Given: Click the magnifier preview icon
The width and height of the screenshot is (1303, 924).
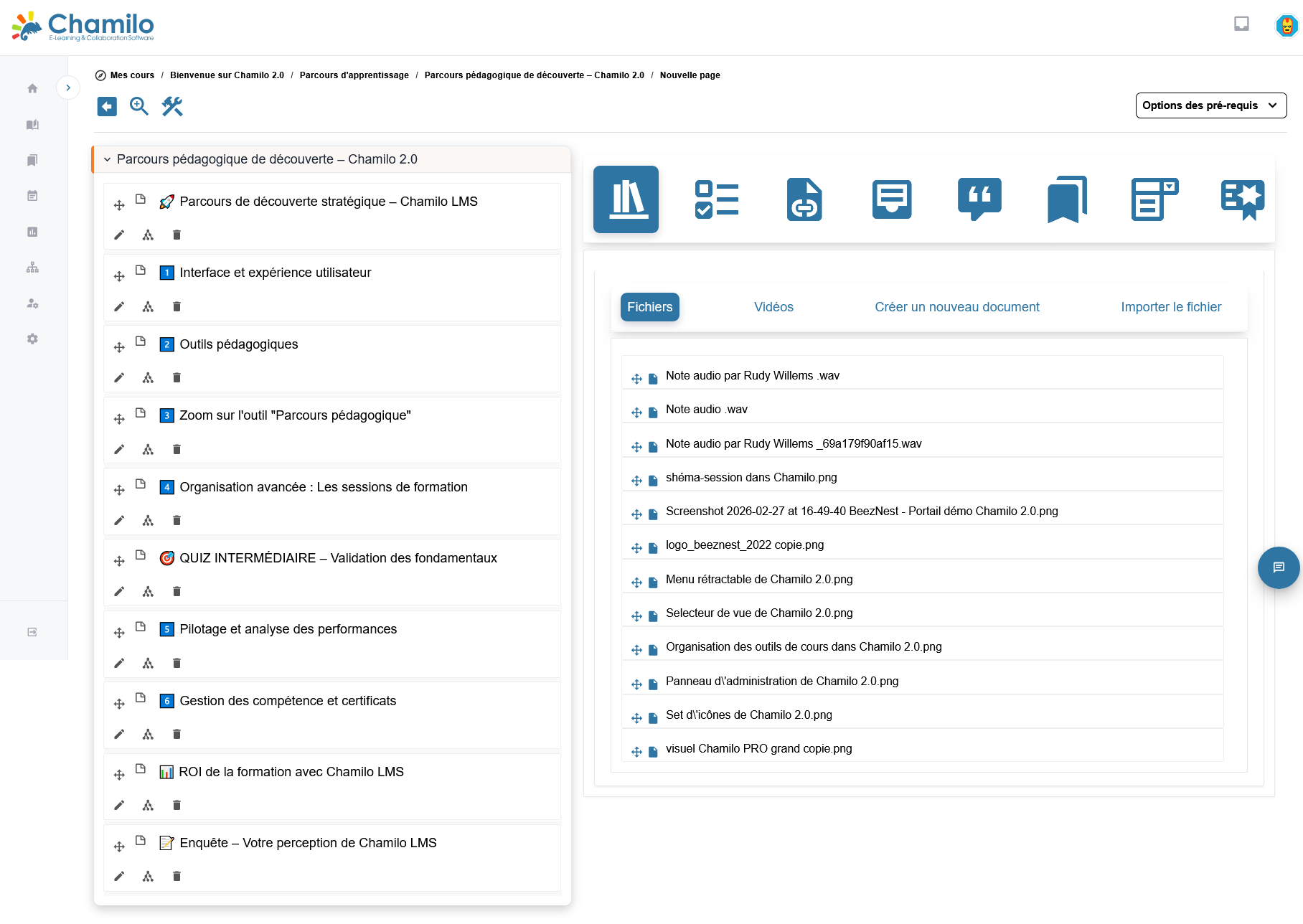Looking at the screenshot, I should 139,107.
